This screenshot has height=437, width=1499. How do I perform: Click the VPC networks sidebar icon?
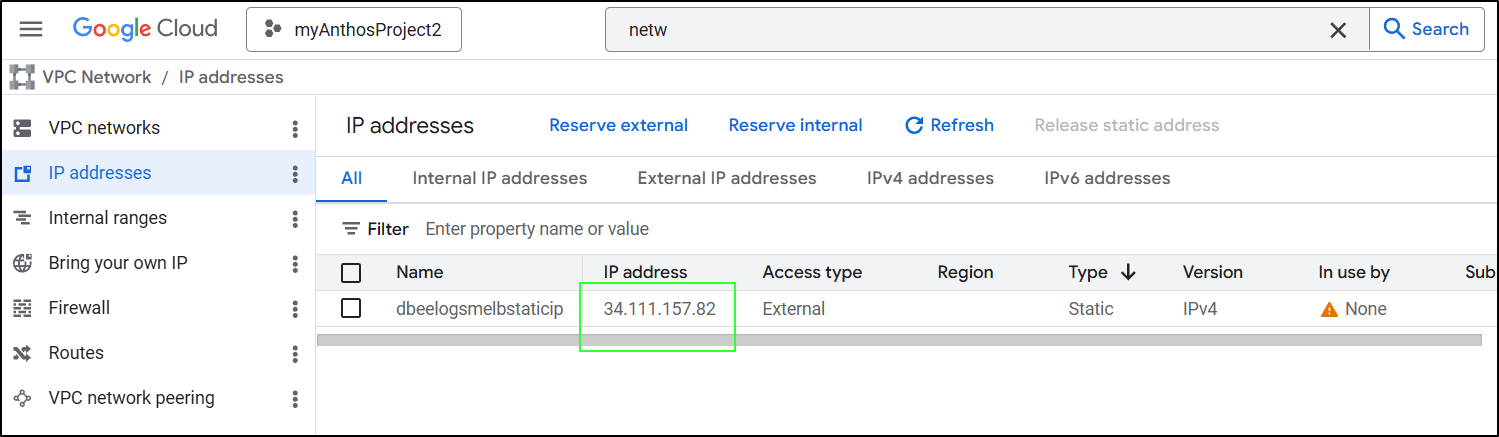(22, 128)
